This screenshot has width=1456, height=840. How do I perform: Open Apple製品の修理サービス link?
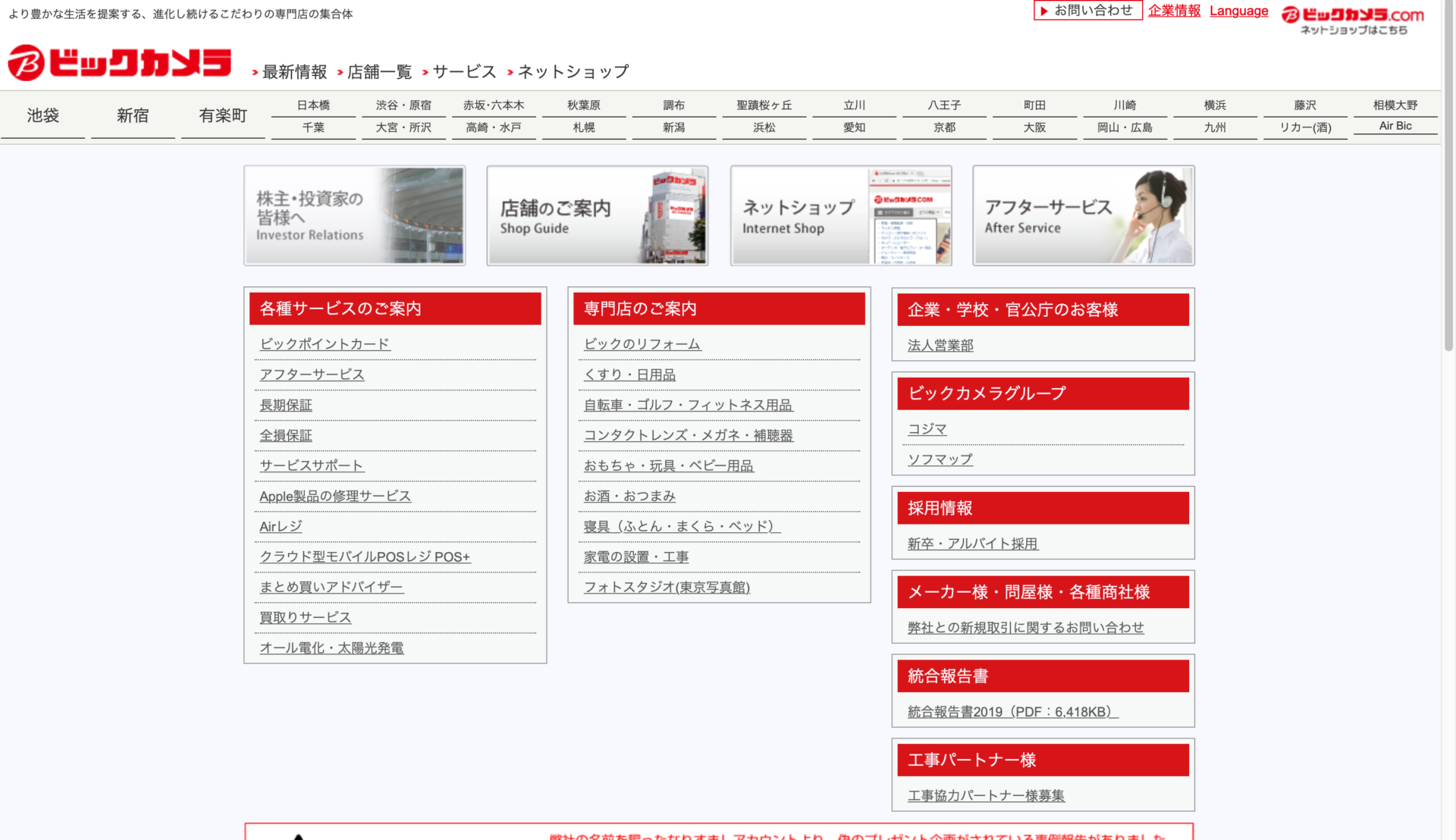335,496
